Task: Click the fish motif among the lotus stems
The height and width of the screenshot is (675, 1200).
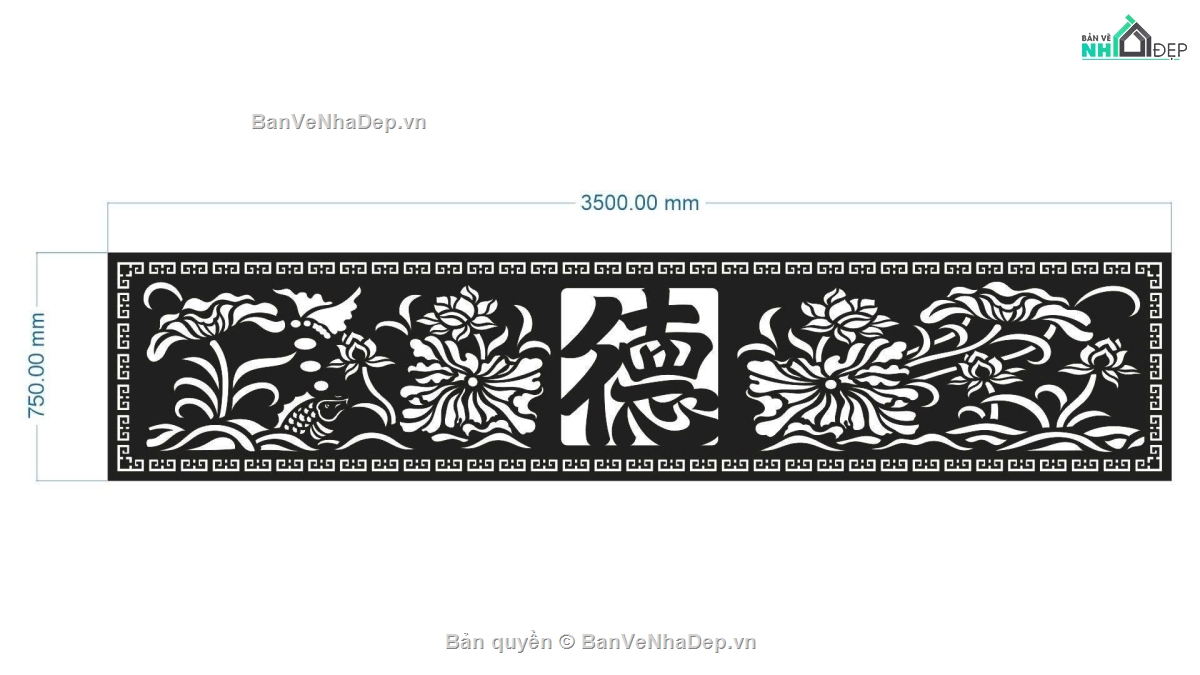Action: [313, 416]
